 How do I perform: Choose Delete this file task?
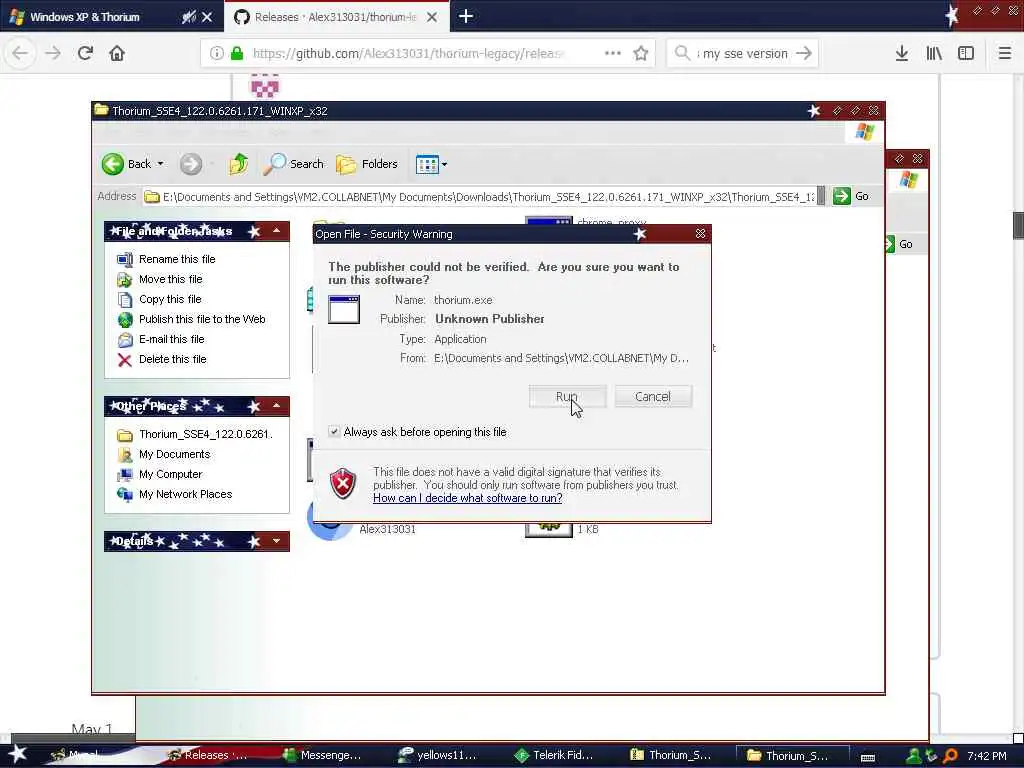pos(172,359)
